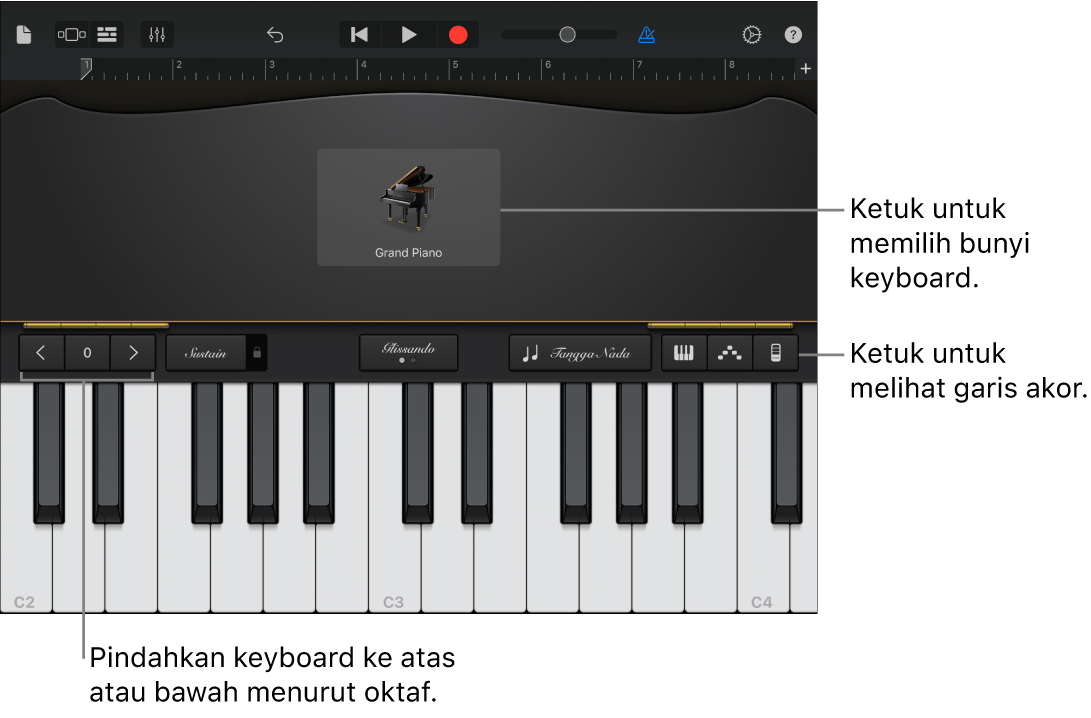
Task: Start playback with the Play button
Action: coord(408,34)
